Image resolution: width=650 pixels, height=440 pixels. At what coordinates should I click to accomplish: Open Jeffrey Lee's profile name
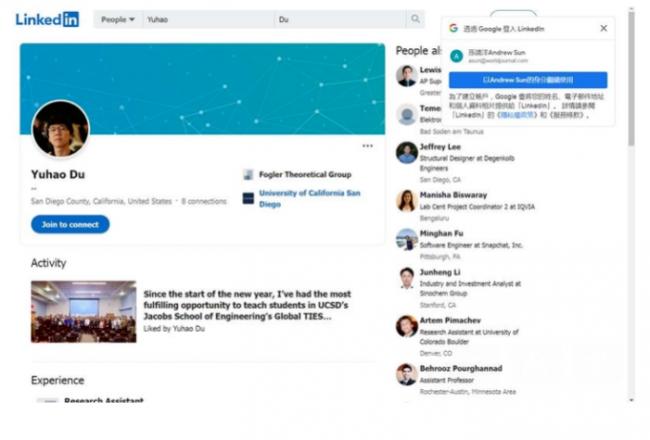click(x=440, y=147)
